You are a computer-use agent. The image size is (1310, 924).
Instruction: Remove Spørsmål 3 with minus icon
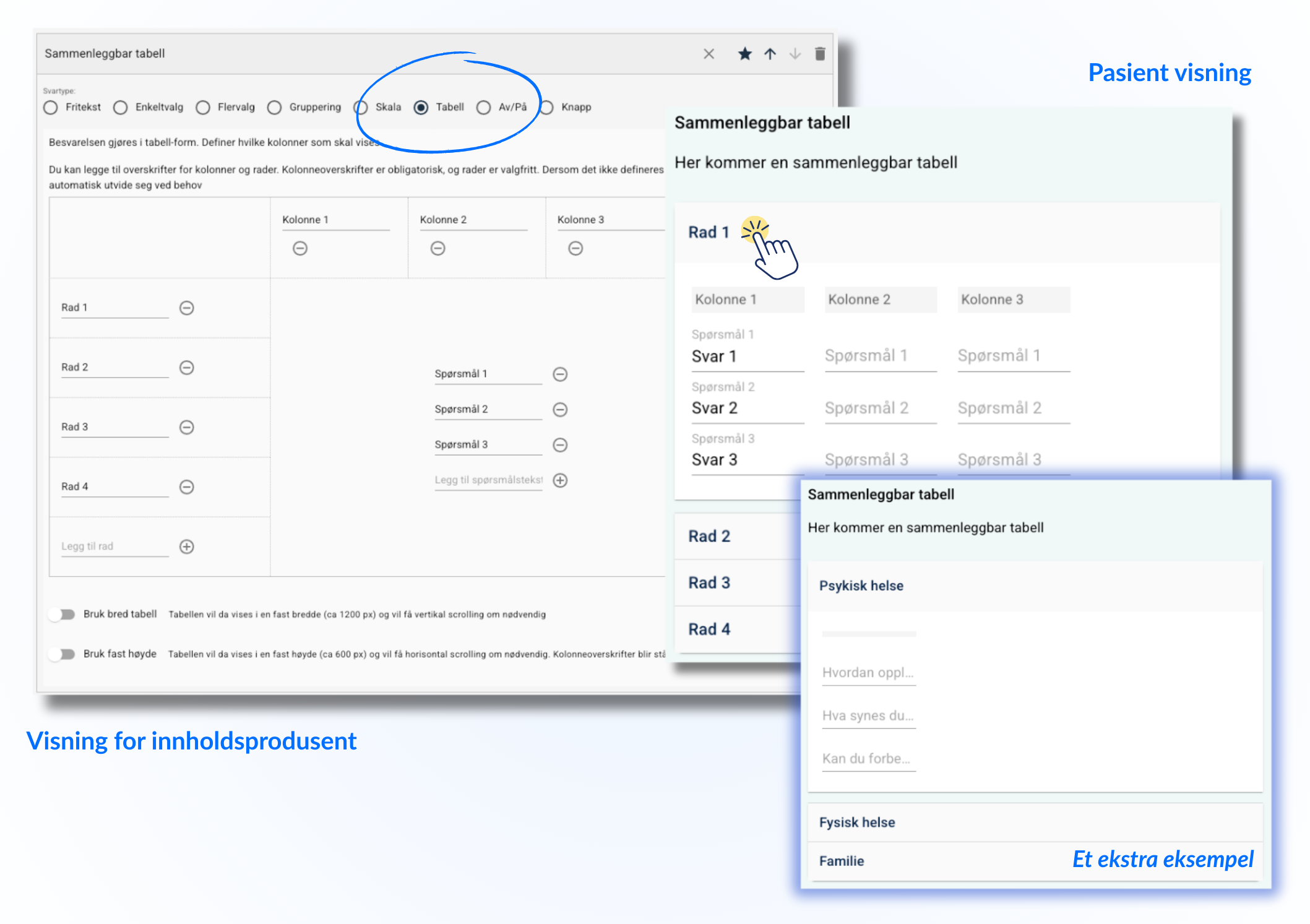point(560,445)
